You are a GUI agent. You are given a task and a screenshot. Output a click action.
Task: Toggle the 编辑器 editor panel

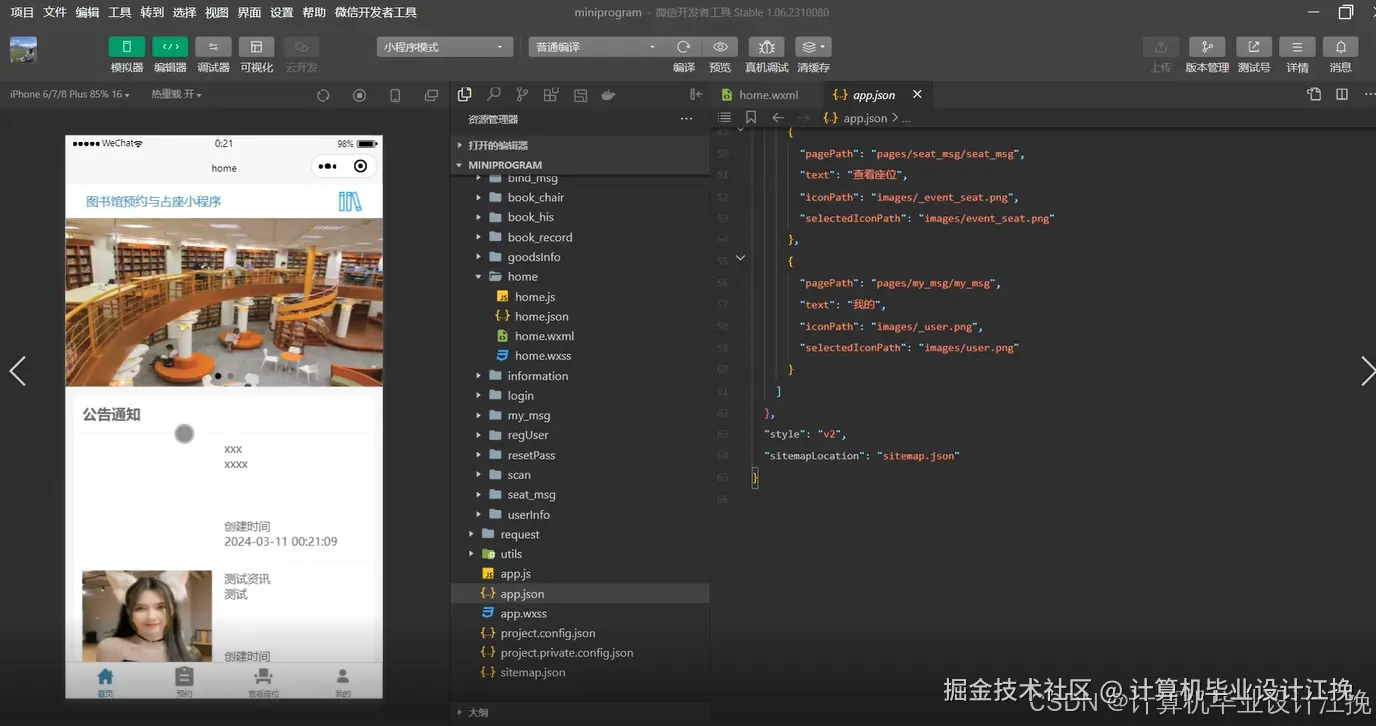[170, 47]
